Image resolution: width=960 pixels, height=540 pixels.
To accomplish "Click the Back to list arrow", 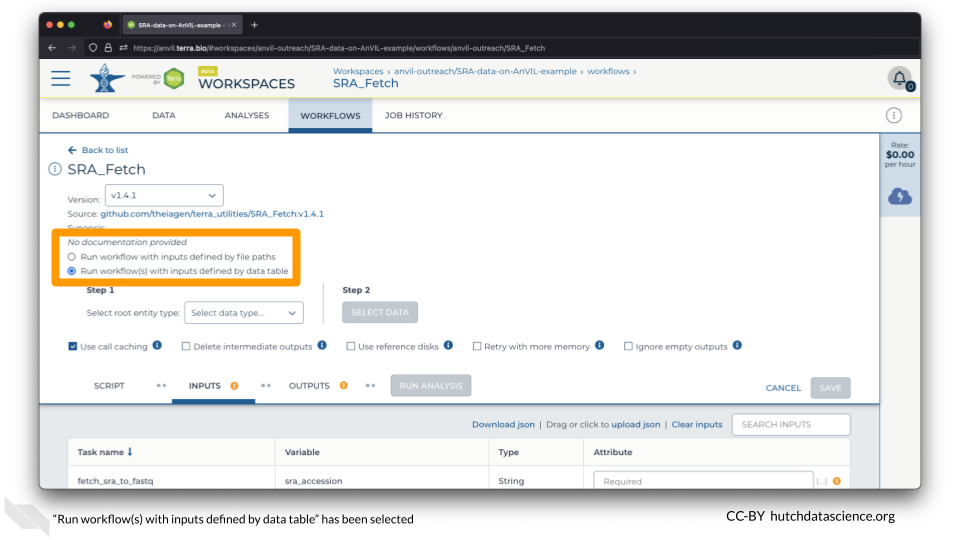I will click(x=72, y=150).
